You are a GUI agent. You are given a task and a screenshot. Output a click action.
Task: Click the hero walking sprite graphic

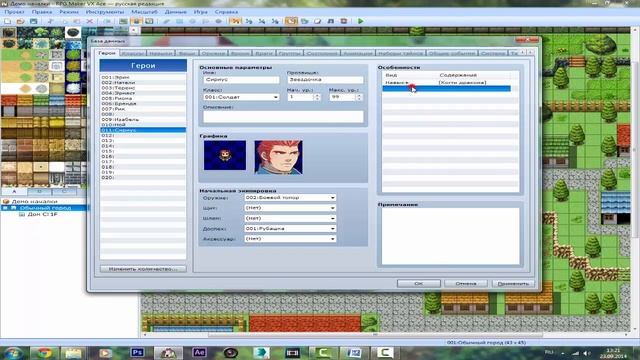click(225, 155)
